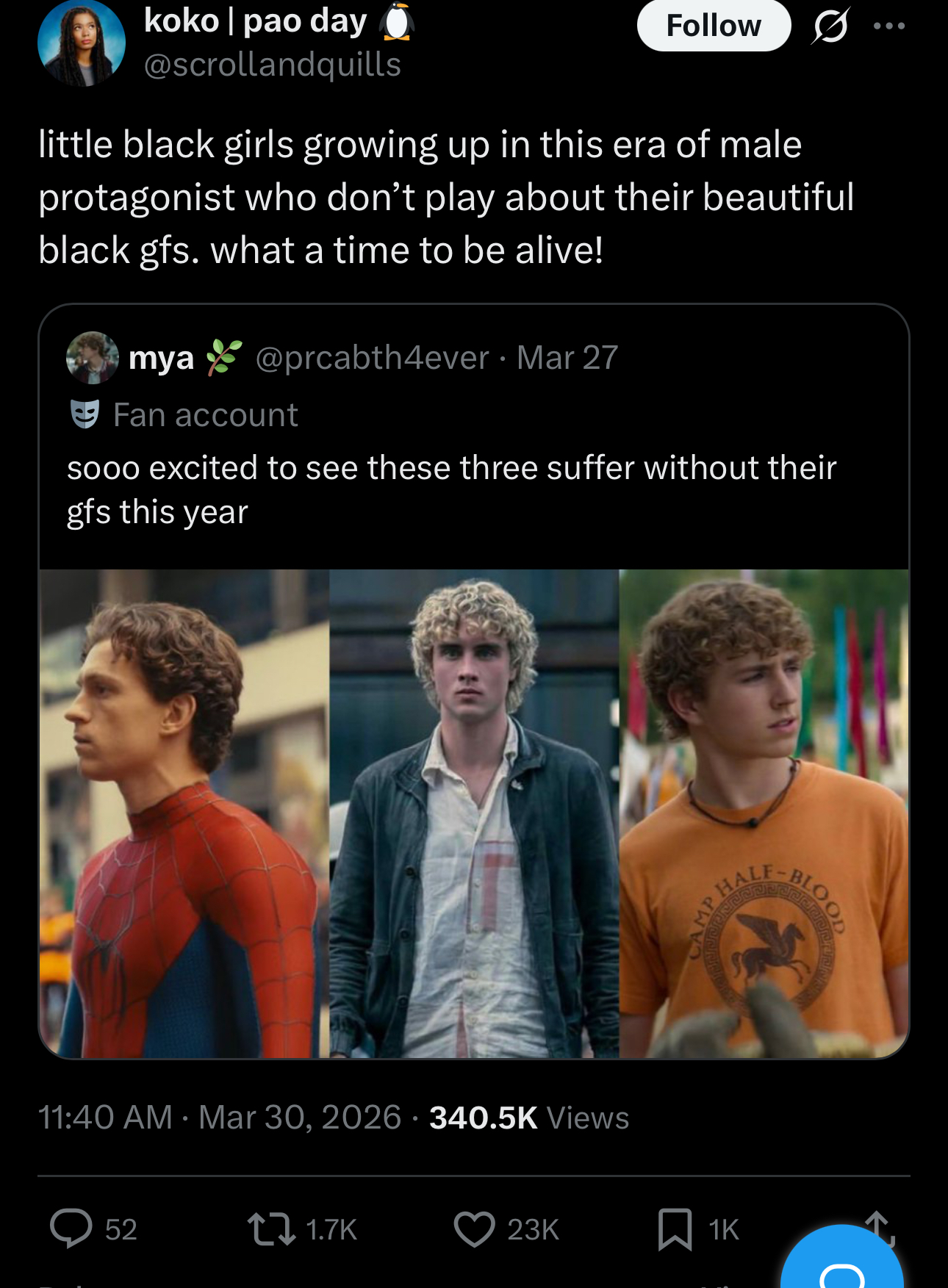This screenshot has width=948, height=1288.
Task: Bookmark this tweet
Action: click(x=675, y=1228)
